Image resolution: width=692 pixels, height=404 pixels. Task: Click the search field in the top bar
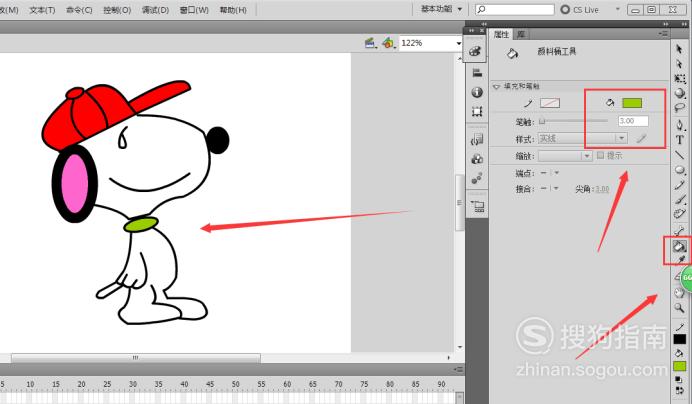coord(515,9)
